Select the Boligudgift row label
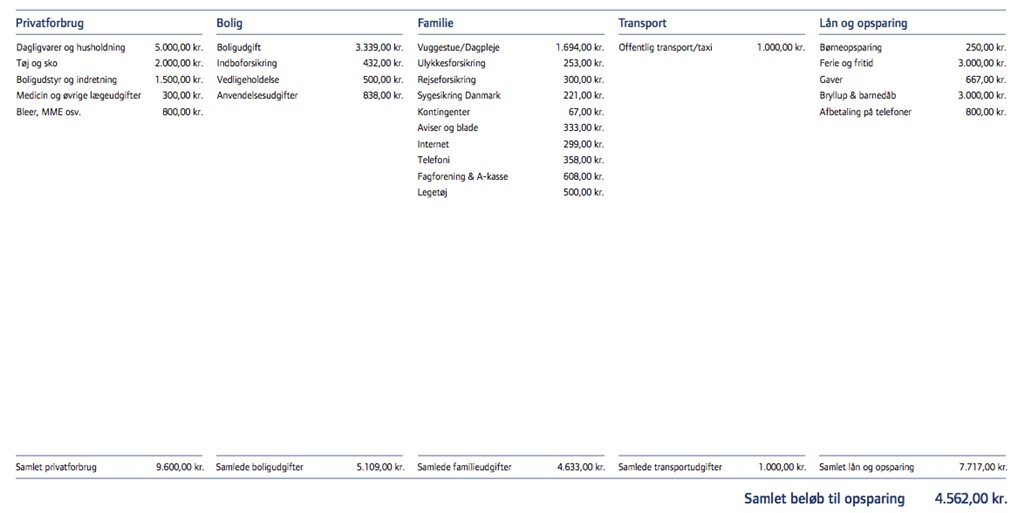This screenshot has width=1024, height=513. coord(238,48)
